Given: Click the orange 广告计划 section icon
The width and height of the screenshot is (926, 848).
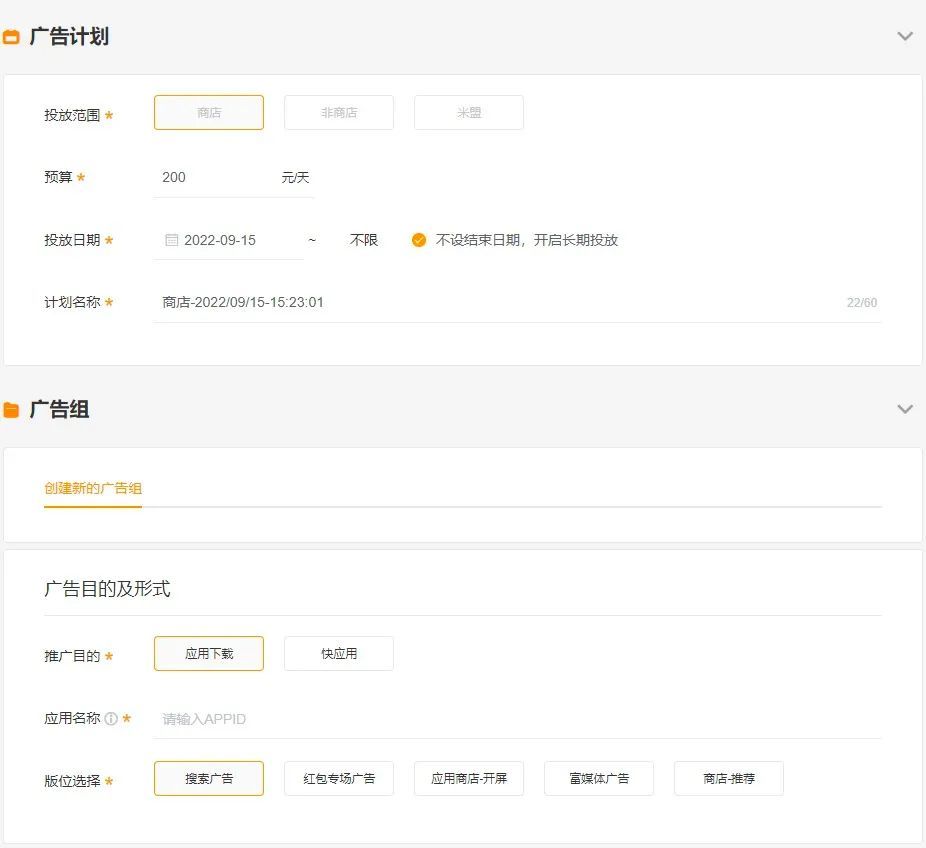Looking at the screenshot, I should 13,35.
